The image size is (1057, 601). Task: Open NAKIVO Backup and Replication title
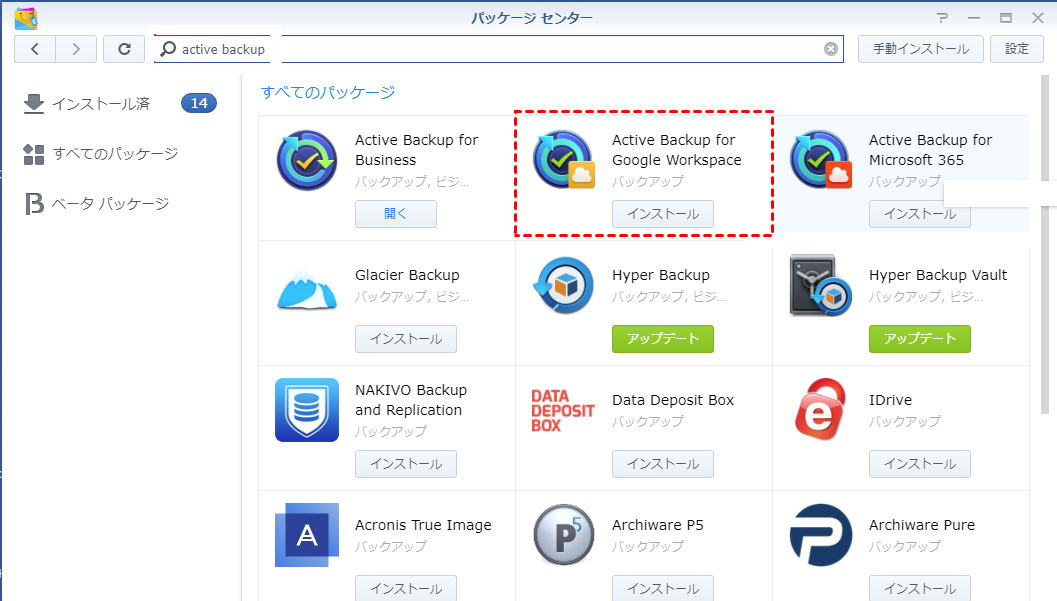(411, 400)
